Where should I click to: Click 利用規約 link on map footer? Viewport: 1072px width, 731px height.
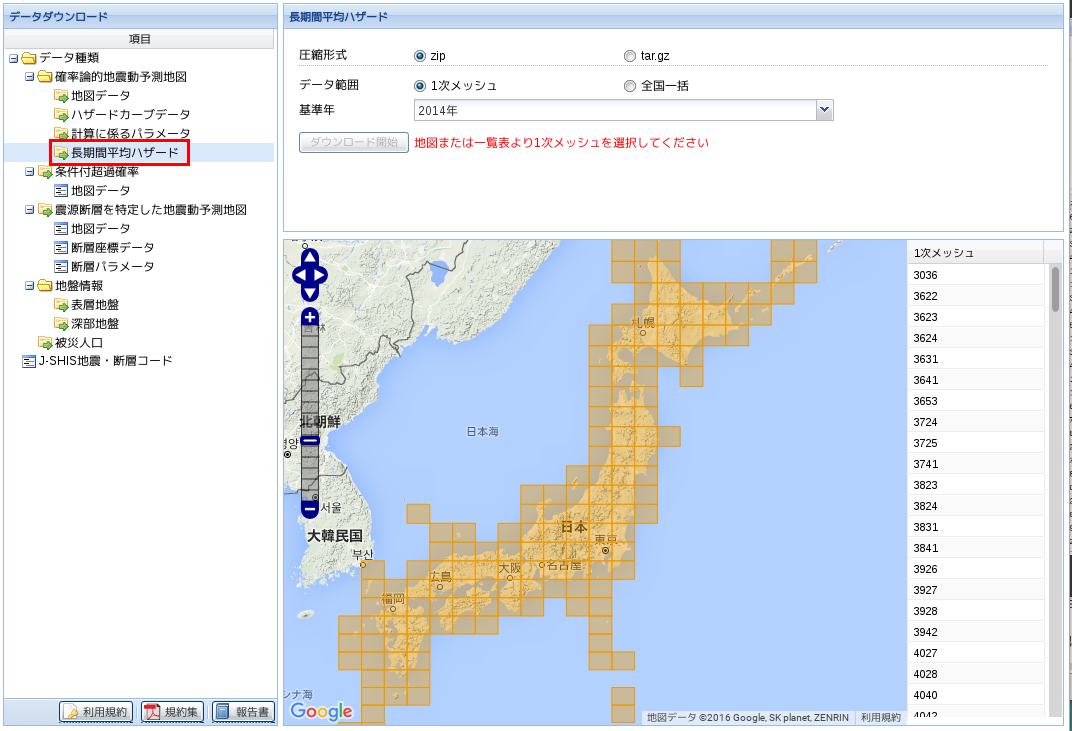(x=881, y=717)
